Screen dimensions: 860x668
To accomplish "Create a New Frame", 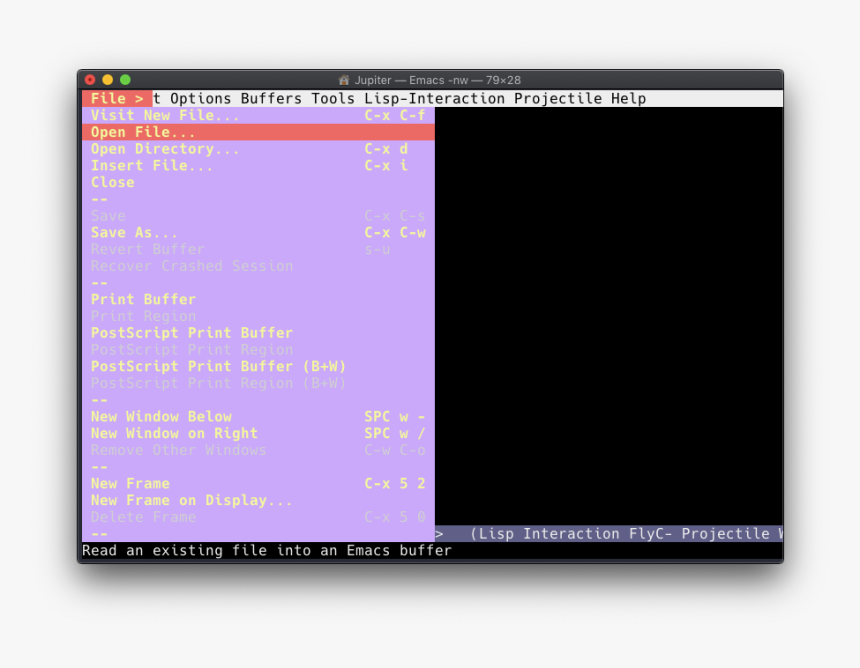I will 130,483.
